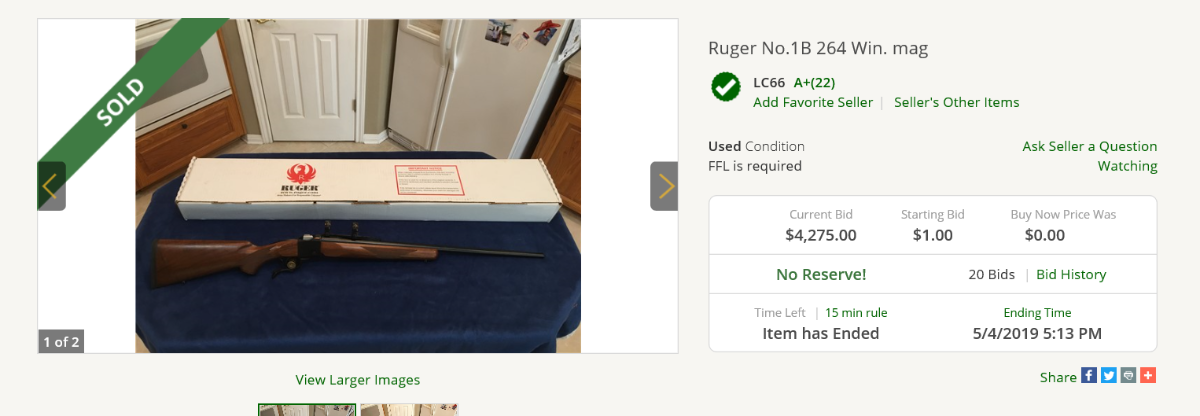Screen dimensions: 1200x416
Task: Click the main Ruger rifle photo
Action: coord(358,186)
